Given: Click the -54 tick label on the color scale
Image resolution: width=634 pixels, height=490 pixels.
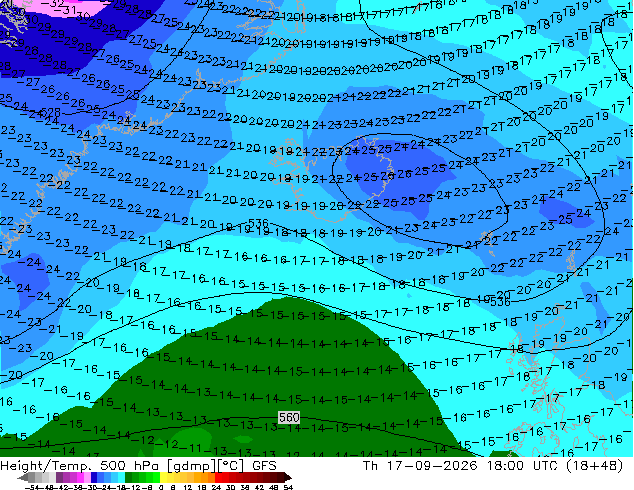Looking at the screenshot, I should point(32,487).
